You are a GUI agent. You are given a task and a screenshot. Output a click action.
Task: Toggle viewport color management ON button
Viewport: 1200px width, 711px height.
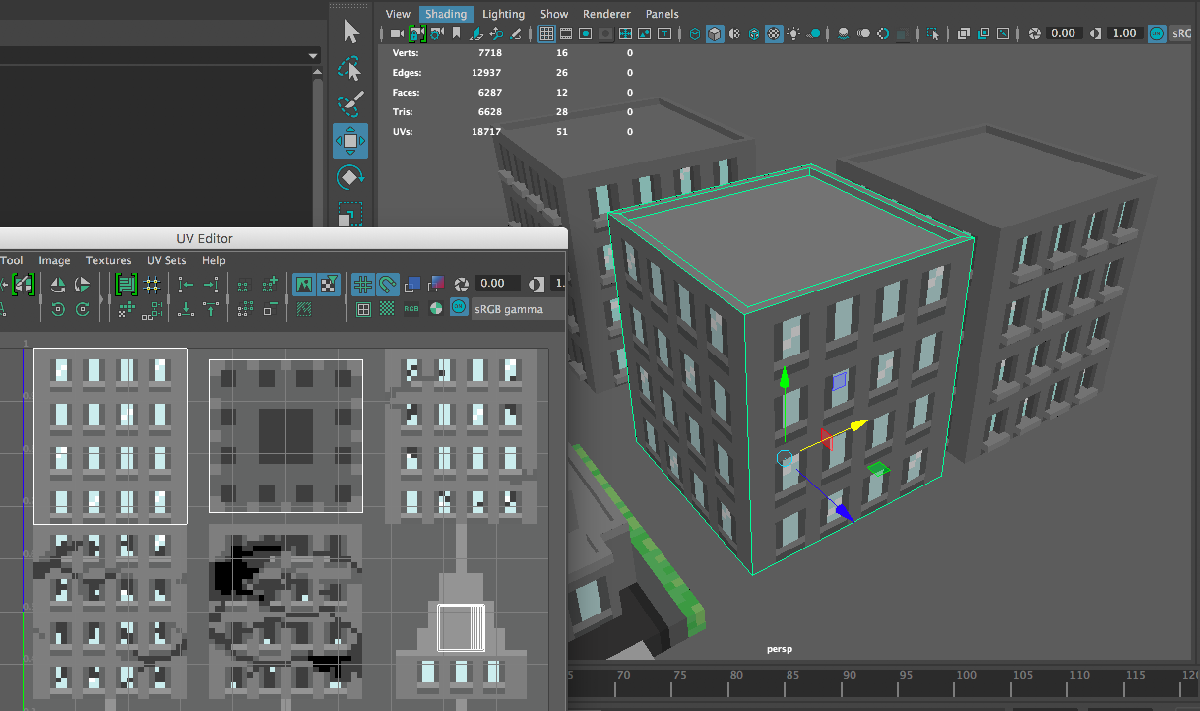(x=1157, y=34)
